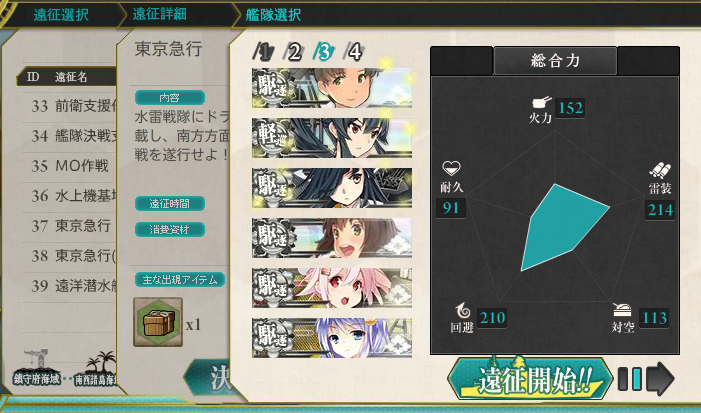Click the evasion 回避 swirl icon

point(463,311)
